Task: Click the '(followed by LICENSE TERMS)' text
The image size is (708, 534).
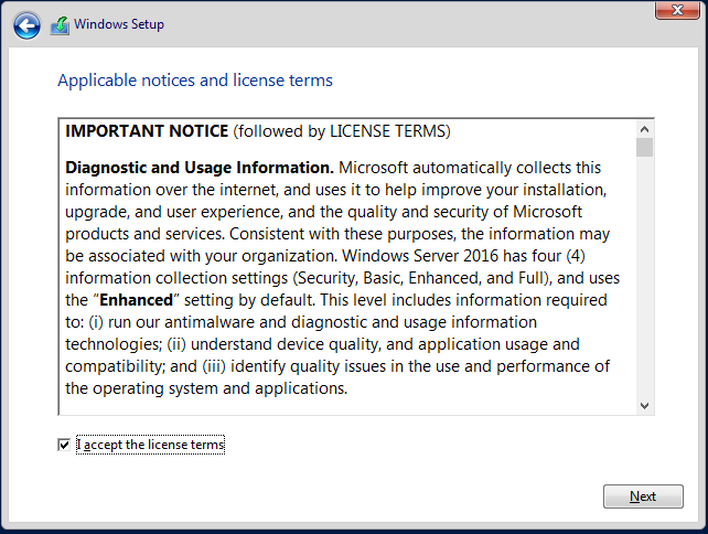Action: (x=342, y=131)
